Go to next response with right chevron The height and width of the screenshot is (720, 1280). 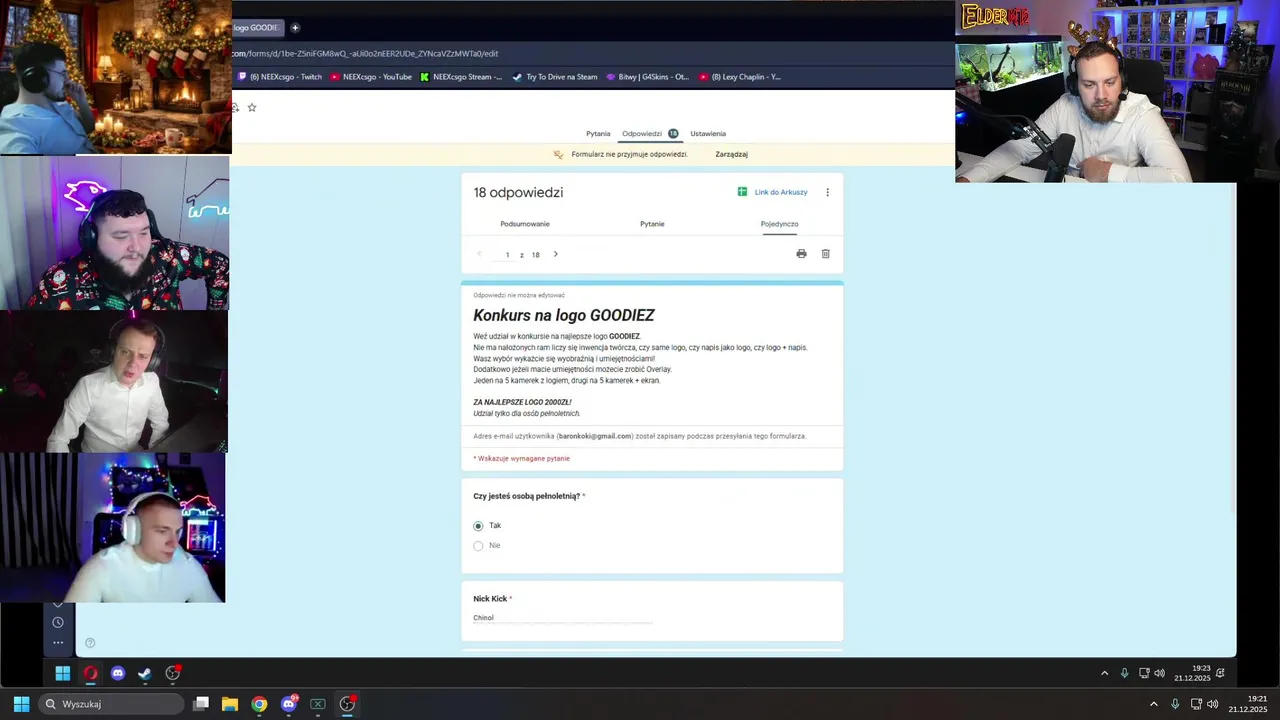point(556,254)
